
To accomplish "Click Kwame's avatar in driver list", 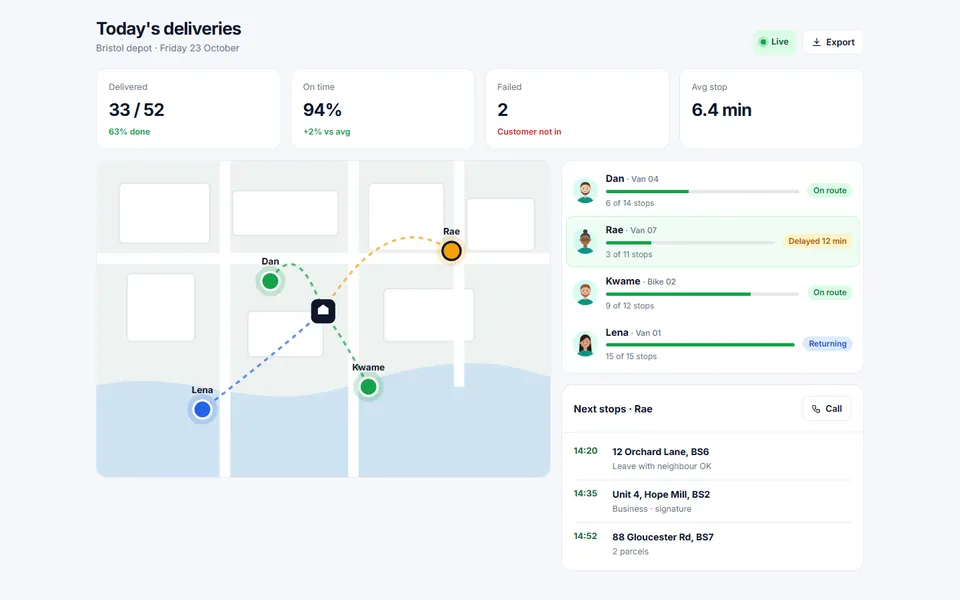I will tap(585, 293).
